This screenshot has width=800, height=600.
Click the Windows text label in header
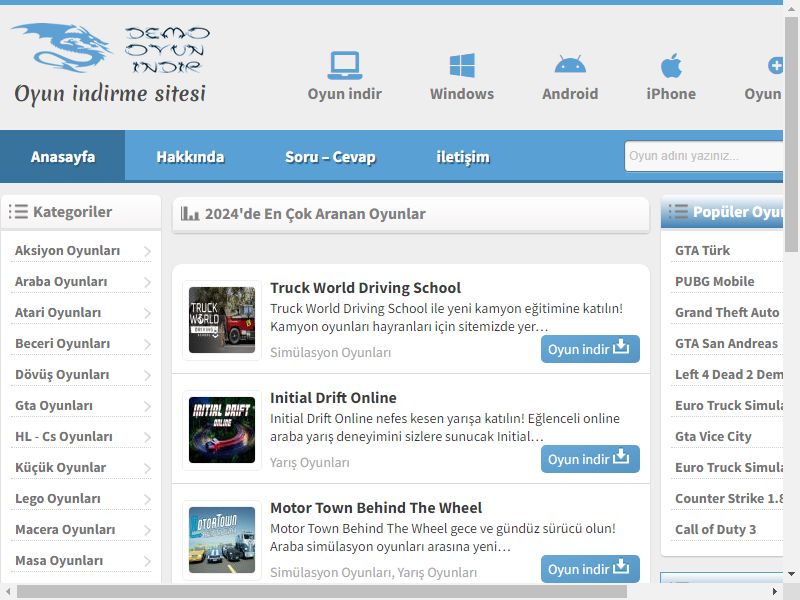tap(462, 94)
